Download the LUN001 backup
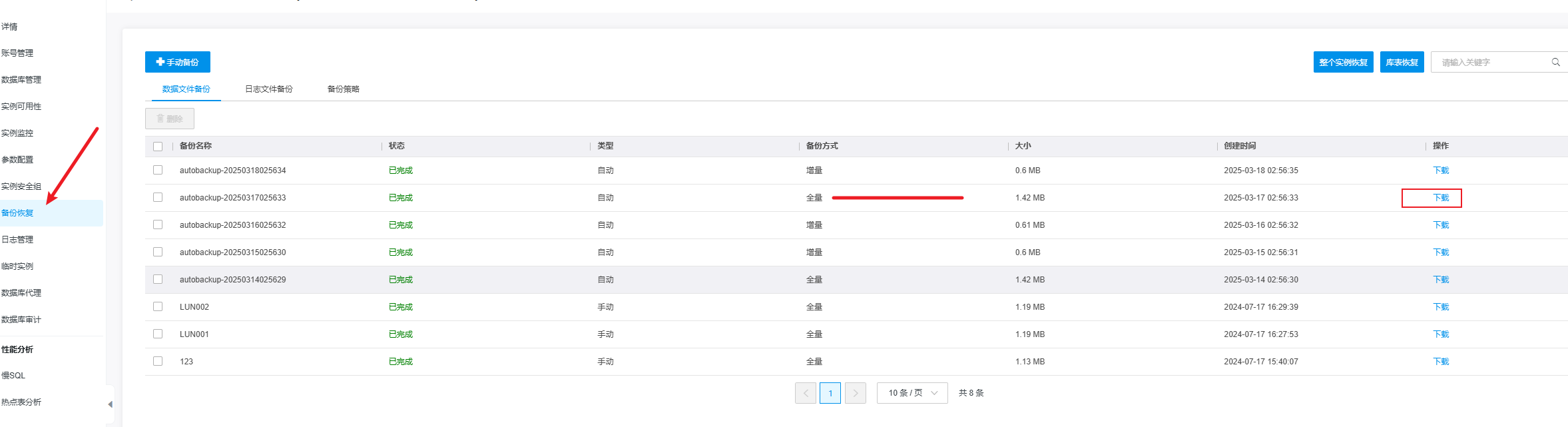 pos(1440,334)
